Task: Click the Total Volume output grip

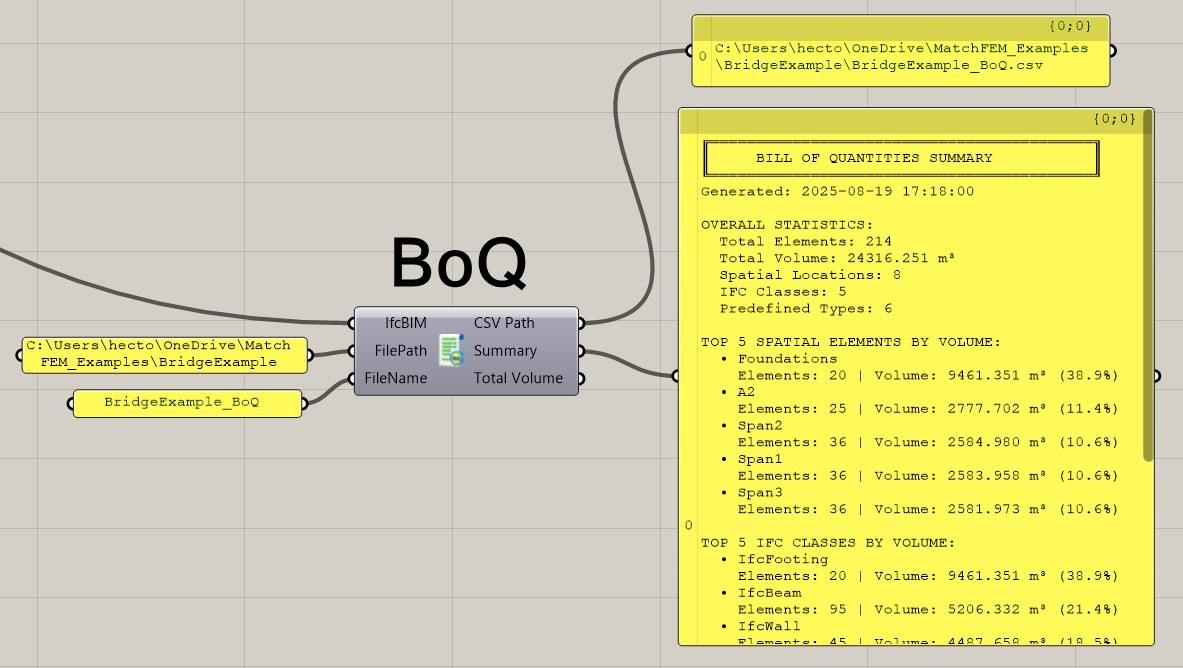Action: (582, 379)
